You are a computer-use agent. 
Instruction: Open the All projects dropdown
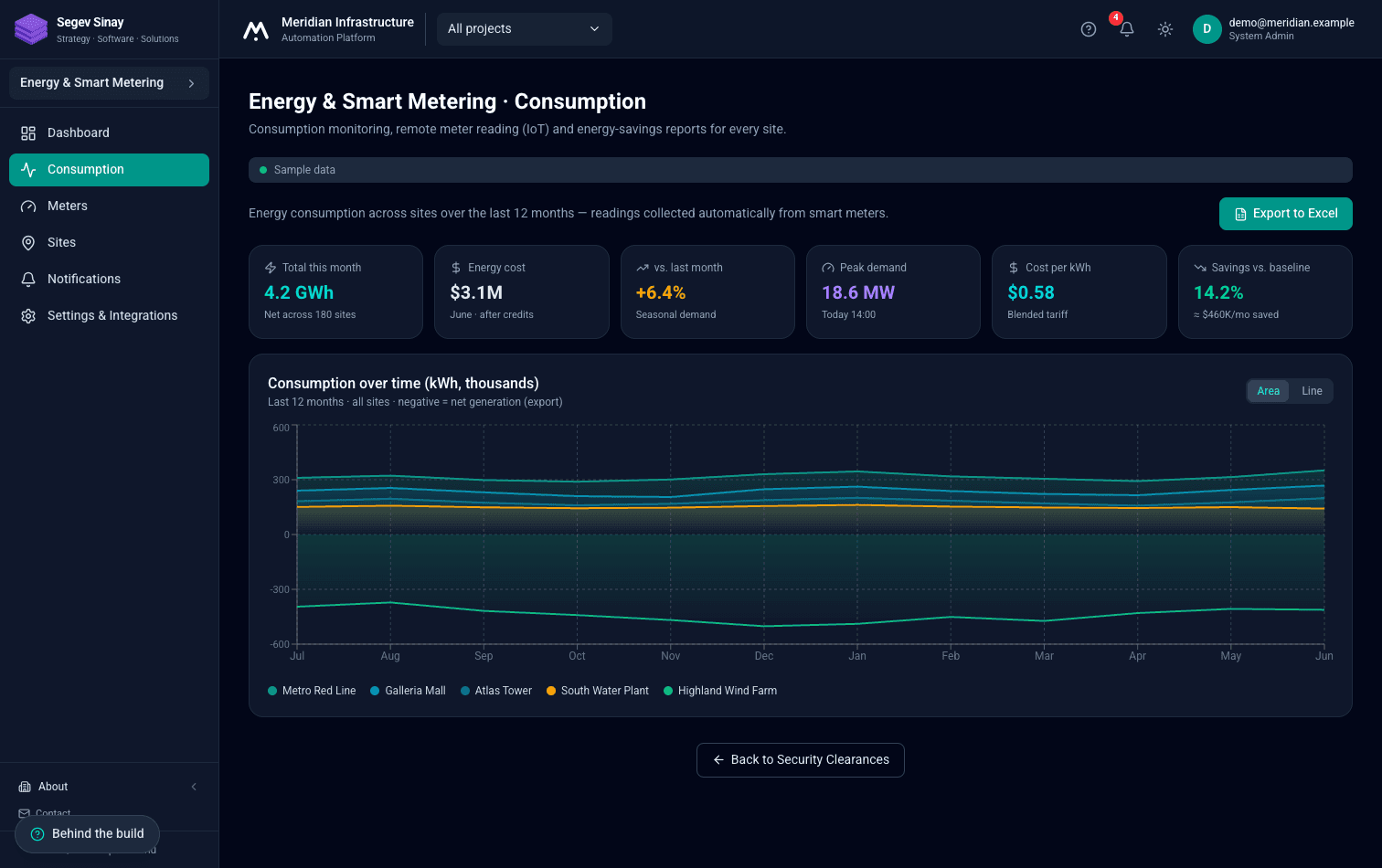(524, 29)
